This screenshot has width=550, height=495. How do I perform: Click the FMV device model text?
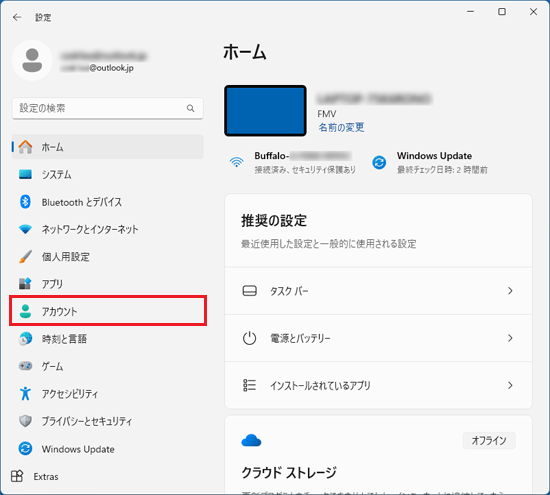click(x=327, y=114)
